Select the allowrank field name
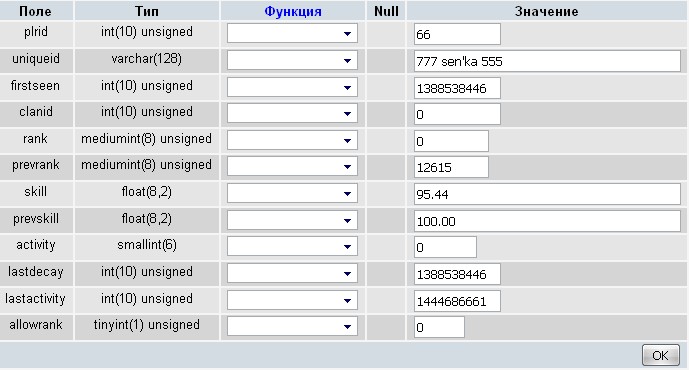 [36, 325]
